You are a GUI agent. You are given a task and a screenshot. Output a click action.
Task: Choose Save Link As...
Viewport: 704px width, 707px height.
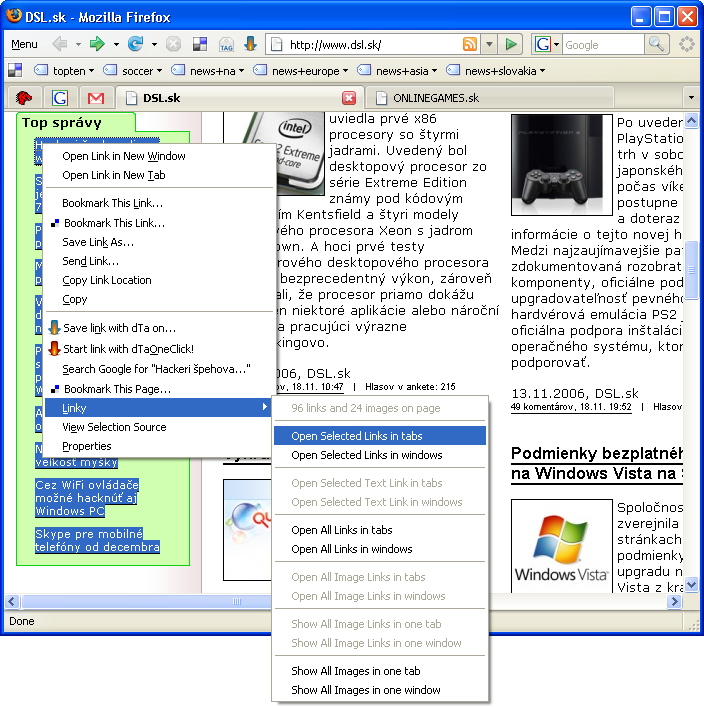(x=159, y=242)
